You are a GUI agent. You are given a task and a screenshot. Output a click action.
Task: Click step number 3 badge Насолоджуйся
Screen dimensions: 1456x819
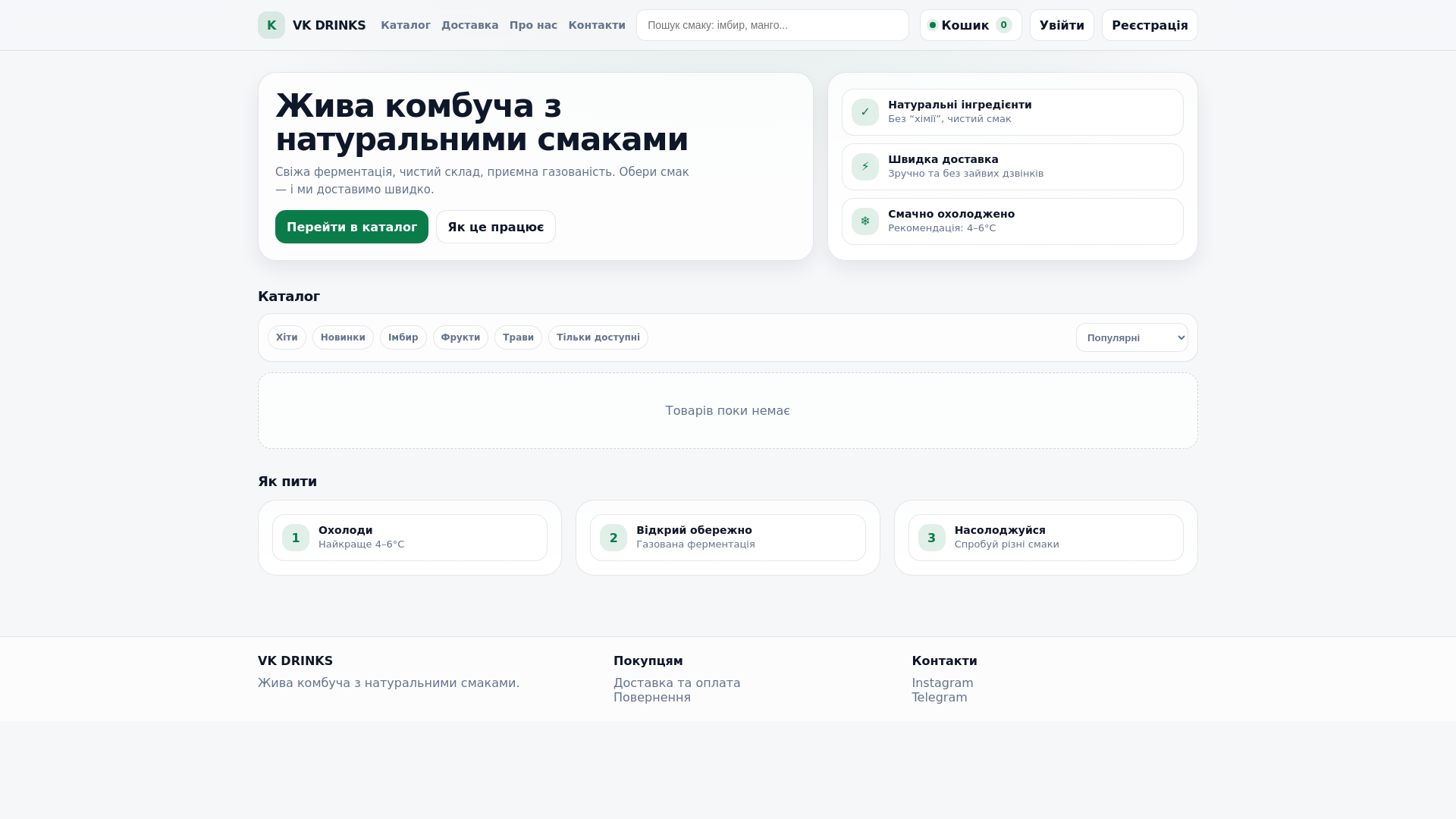tap(931, 538)
